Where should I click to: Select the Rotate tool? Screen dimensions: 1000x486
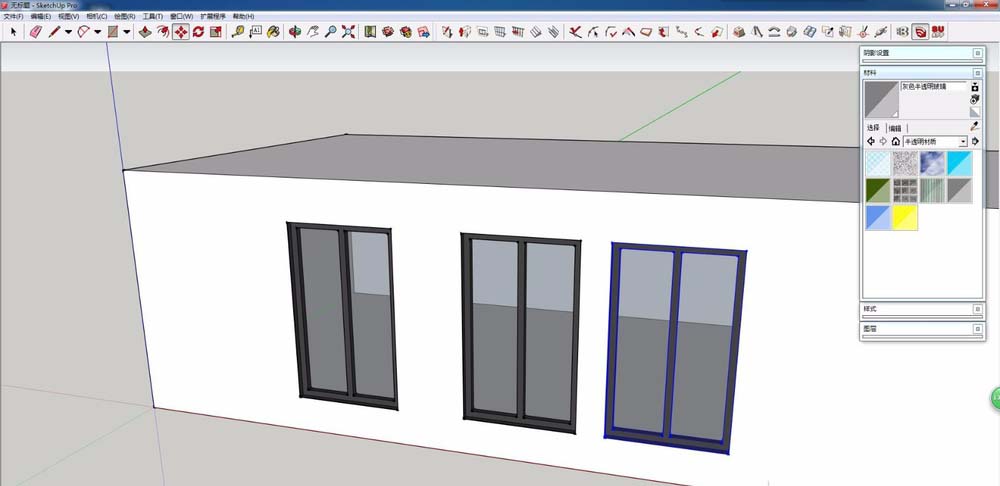tap(198, 31)
